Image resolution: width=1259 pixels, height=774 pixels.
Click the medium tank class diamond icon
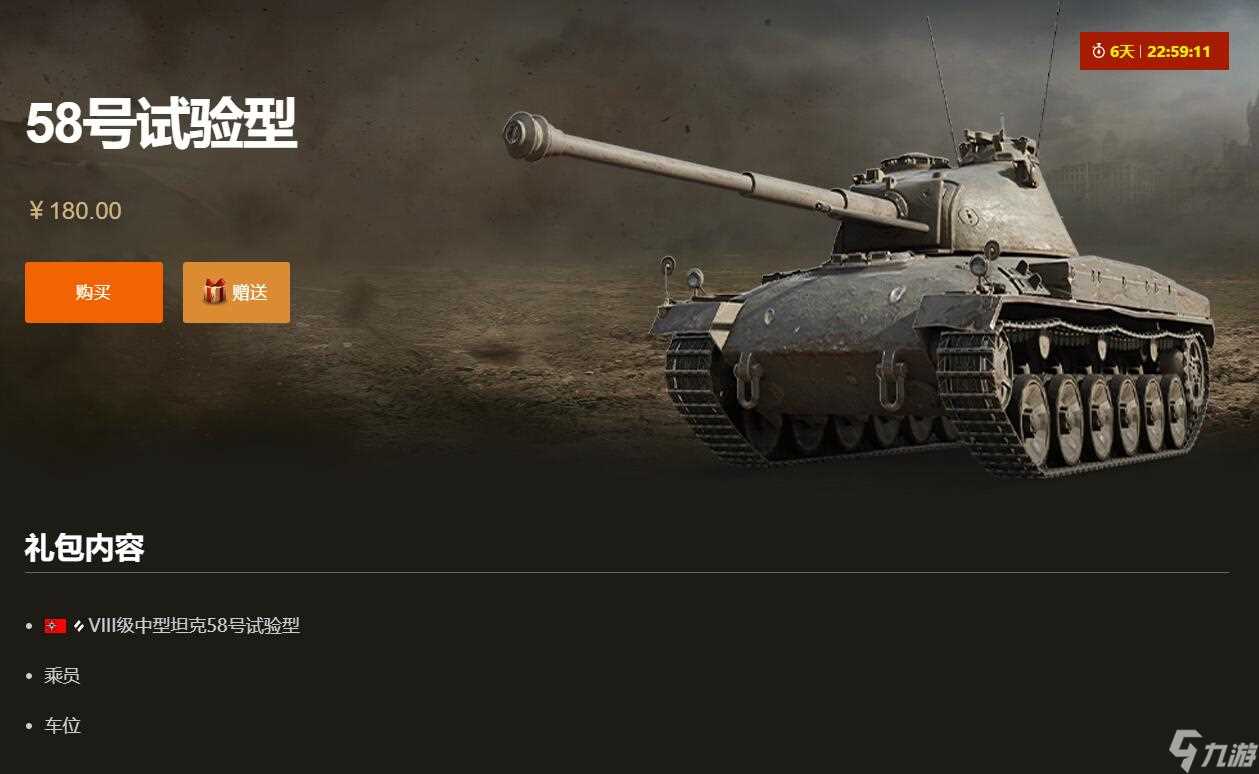(x=78, y=627)
